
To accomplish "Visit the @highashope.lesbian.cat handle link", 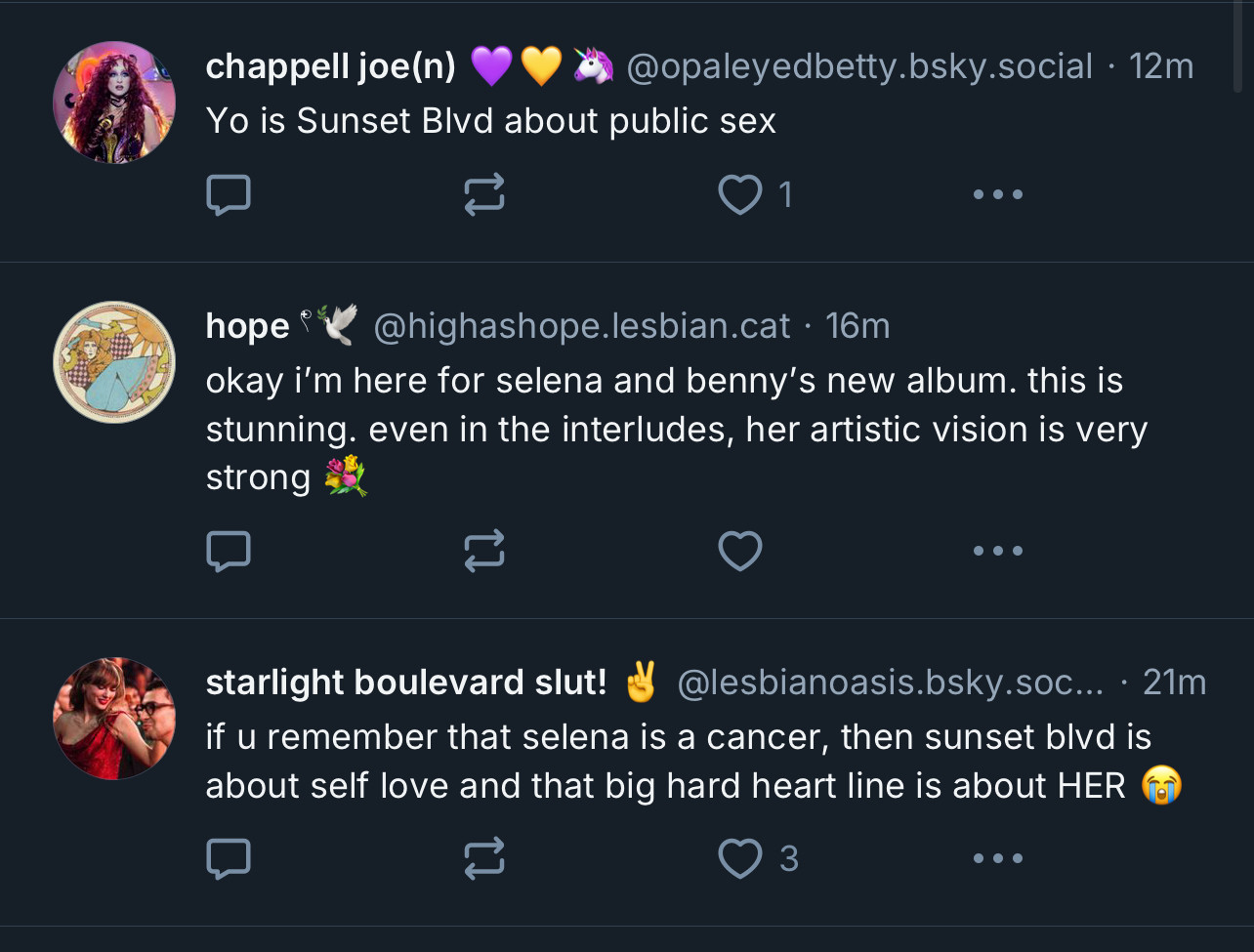I will pyautogui.click(x=582, y=325).
